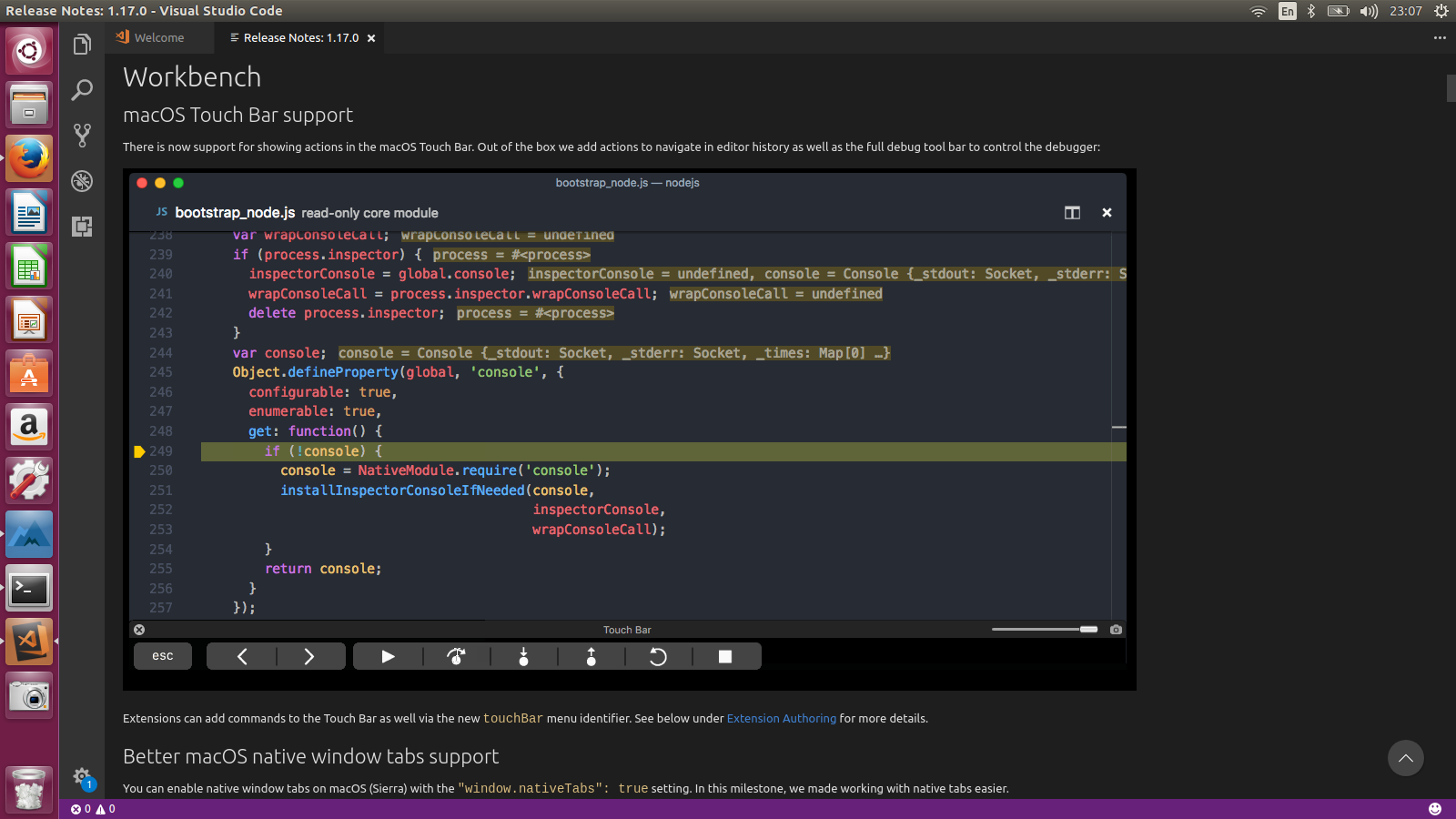Screen dimensions: 1456x819
Task: Open the Extensions view
Action: [x=82, y=227]
